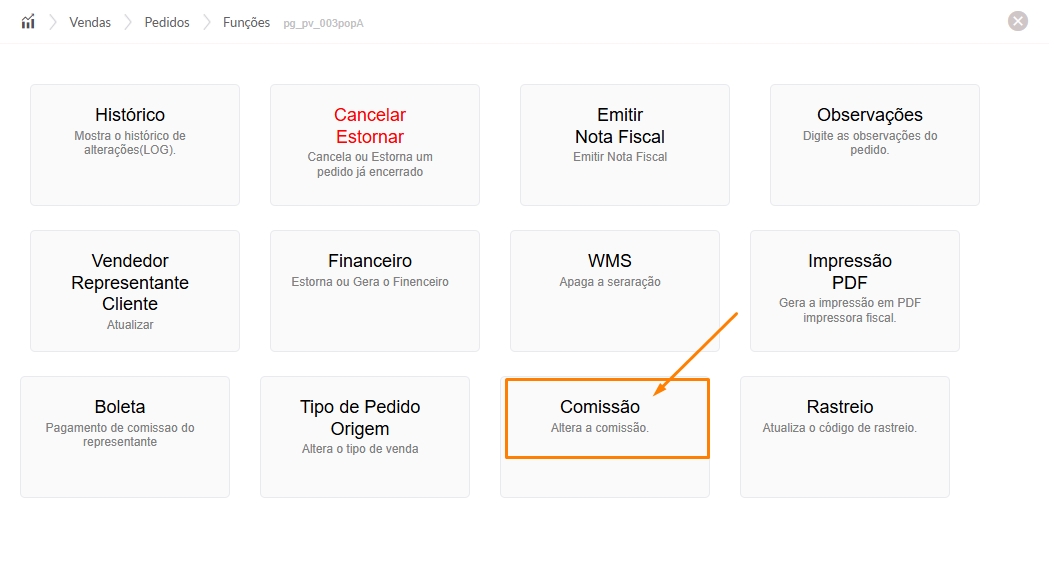Close the Funções popup with X icon
The height and width of the screenshot is (563, 1049).
pyautogui.click(x=1018, y=21)
